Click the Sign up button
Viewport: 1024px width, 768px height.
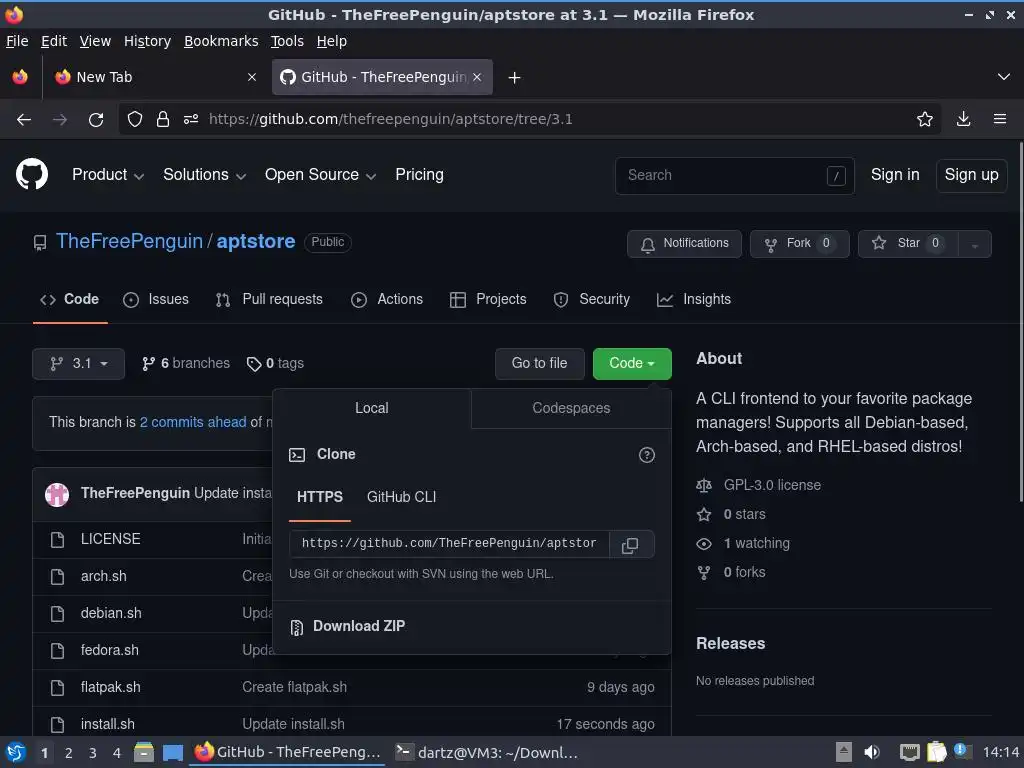(x=971, y=175)
